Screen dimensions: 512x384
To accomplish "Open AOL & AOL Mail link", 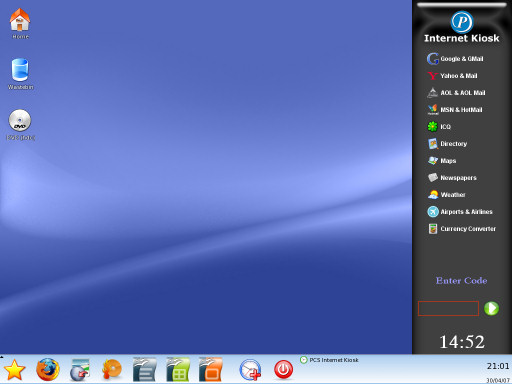I will (x=463, y=93).
